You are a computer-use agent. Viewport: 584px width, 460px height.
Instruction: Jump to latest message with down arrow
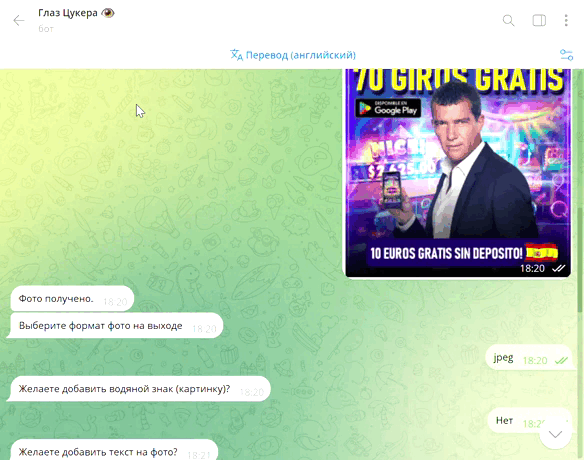pyautogui.click(x=555, y=434)
